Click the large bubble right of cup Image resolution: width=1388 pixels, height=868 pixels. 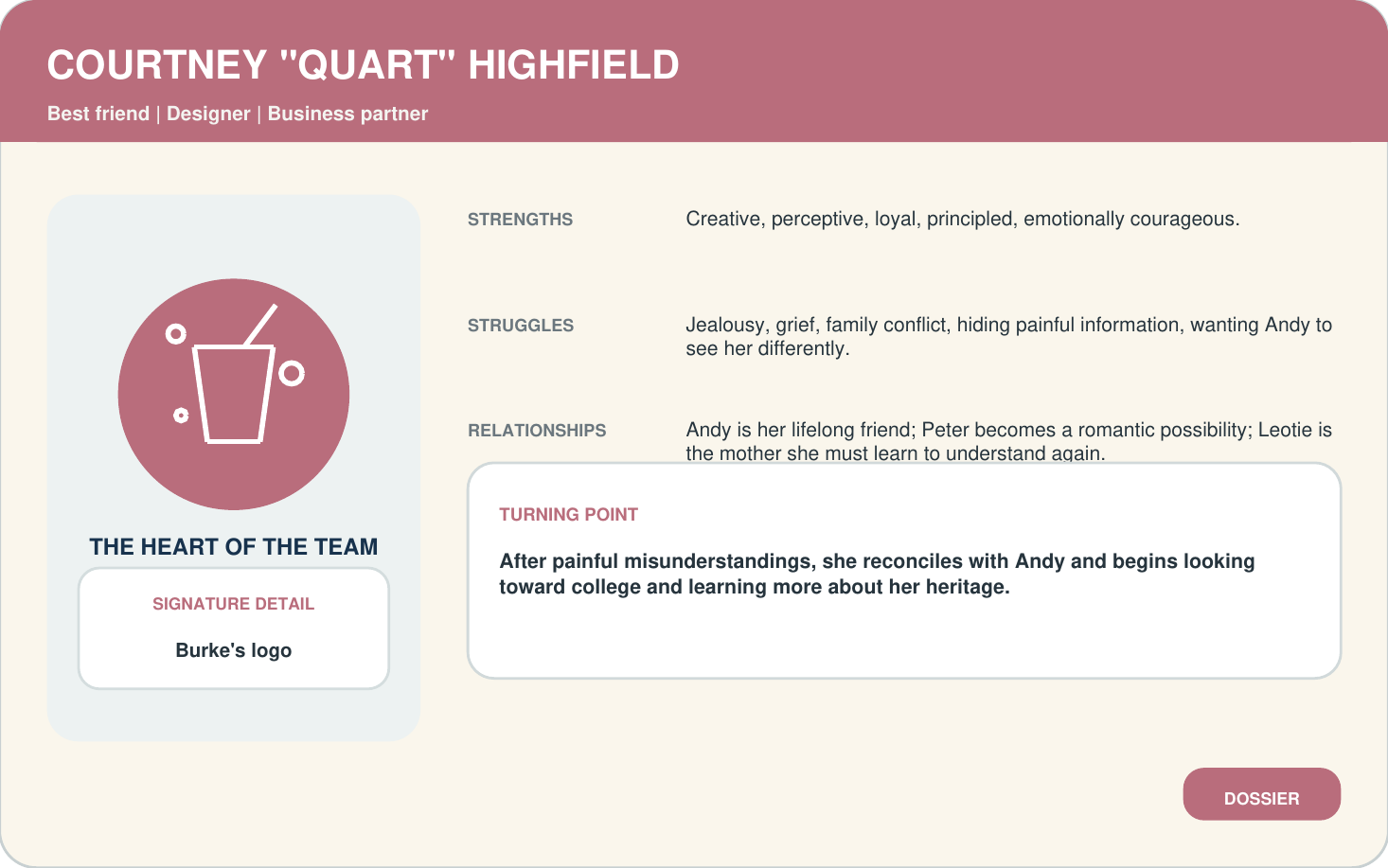[292, 374]
